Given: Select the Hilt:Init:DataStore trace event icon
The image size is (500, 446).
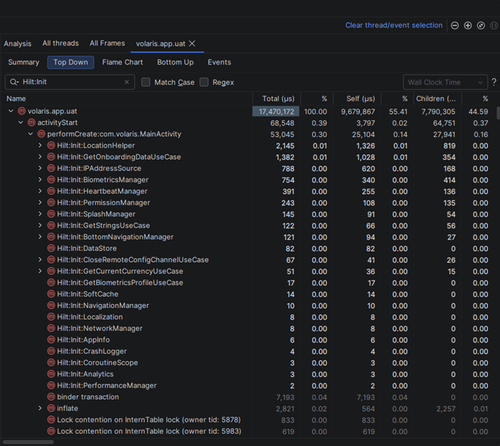Looking at the screenshot, I should 51,248.
